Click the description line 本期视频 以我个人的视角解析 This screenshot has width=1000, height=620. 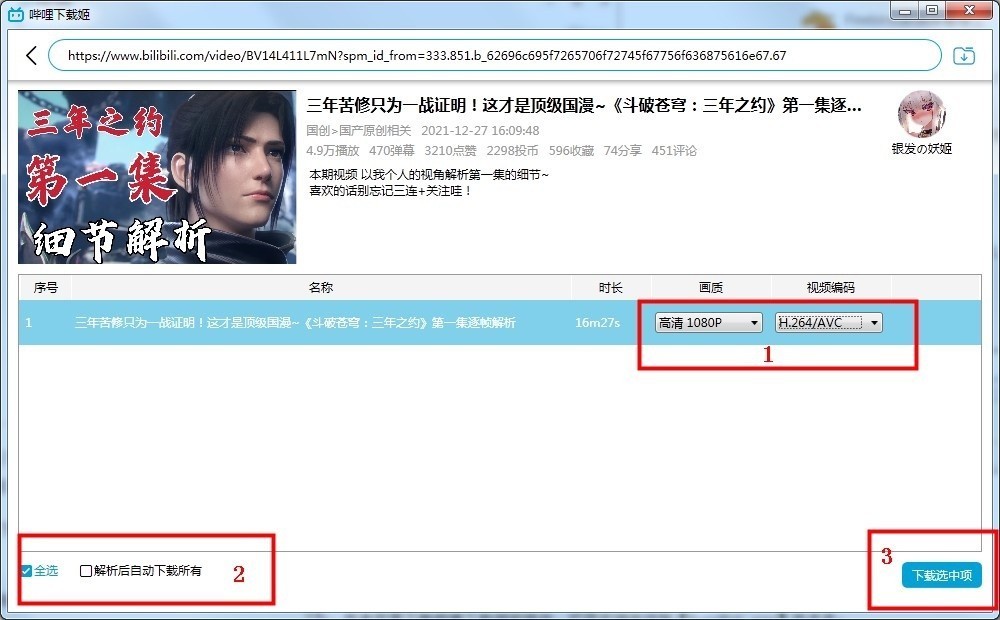tap(429, 175)
